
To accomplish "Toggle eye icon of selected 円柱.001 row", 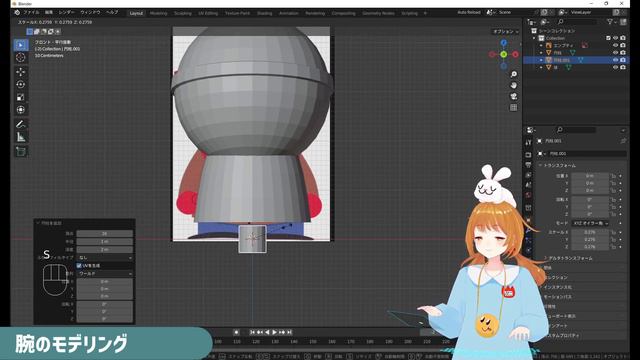I will 616,60.
